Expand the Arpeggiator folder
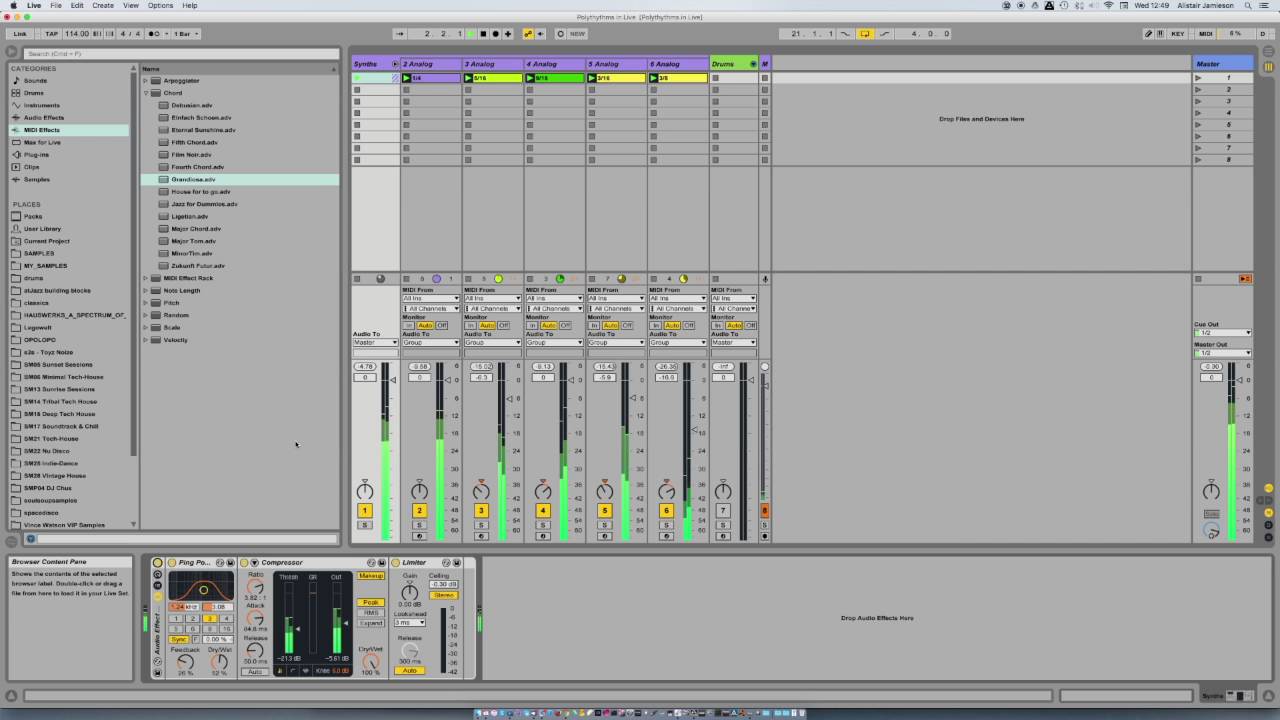1280x720 pixels. point(146,81)
